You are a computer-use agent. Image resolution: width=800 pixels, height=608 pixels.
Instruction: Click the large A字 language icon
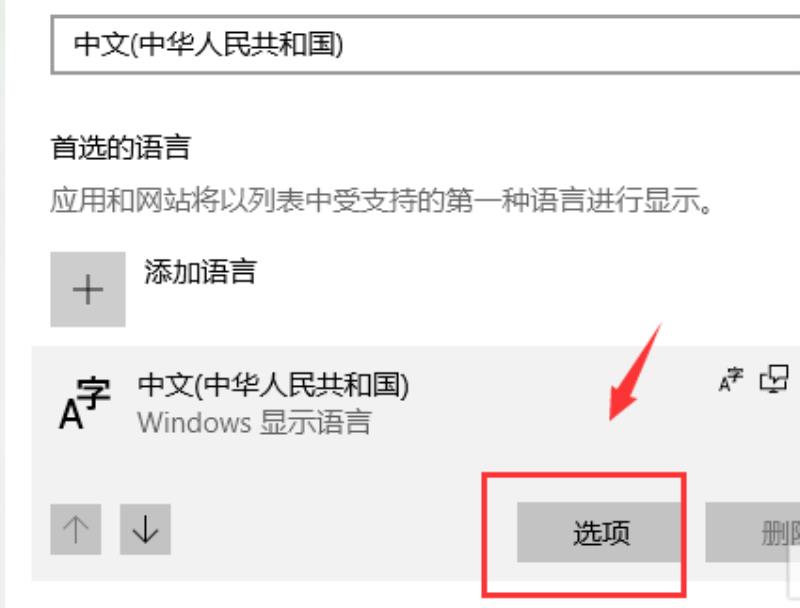point(85,403)
